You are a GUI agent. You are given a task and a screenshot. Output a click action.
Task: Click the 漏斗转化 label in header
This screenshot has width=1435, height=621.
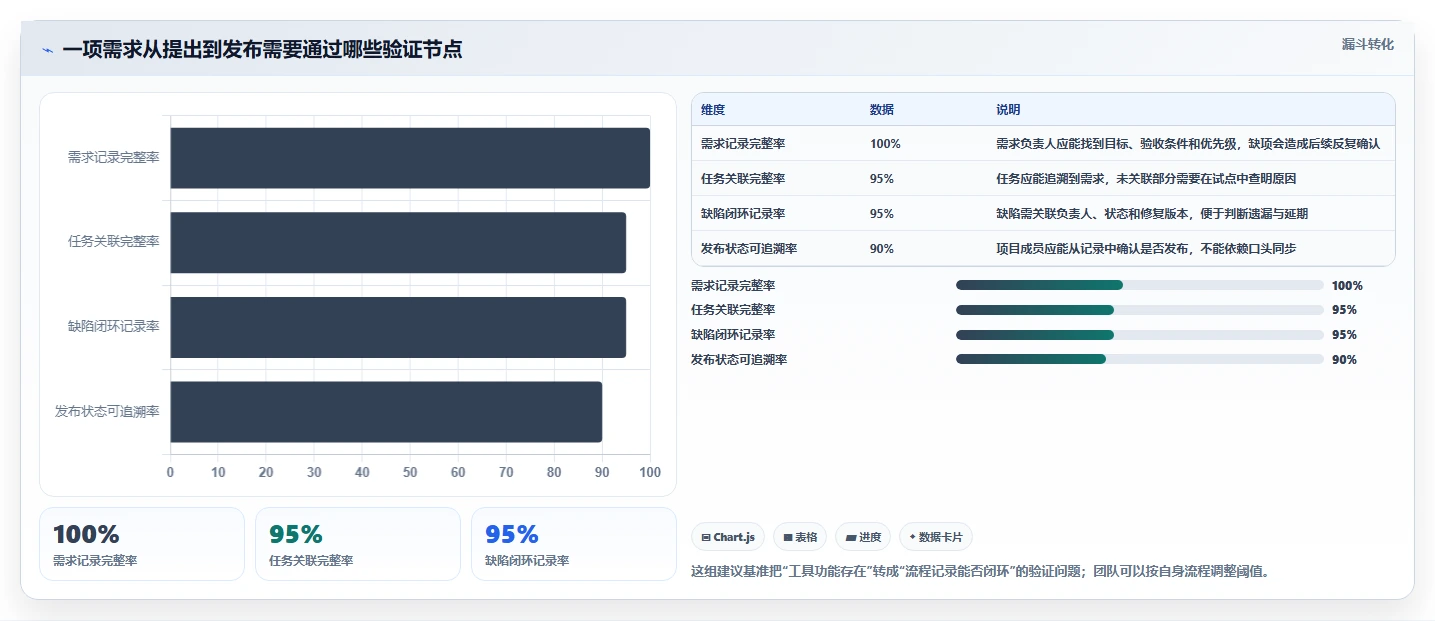pos(1367,44)
